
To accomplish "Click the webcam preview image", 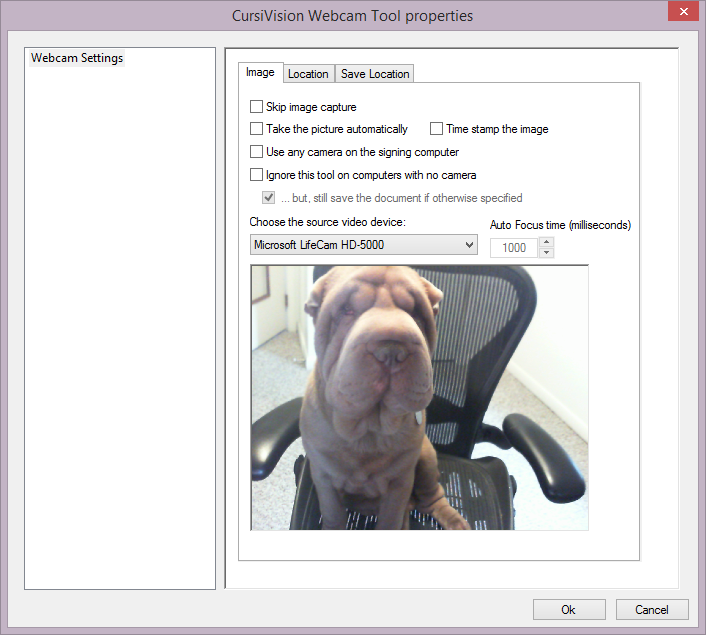I will coord(419,397).
